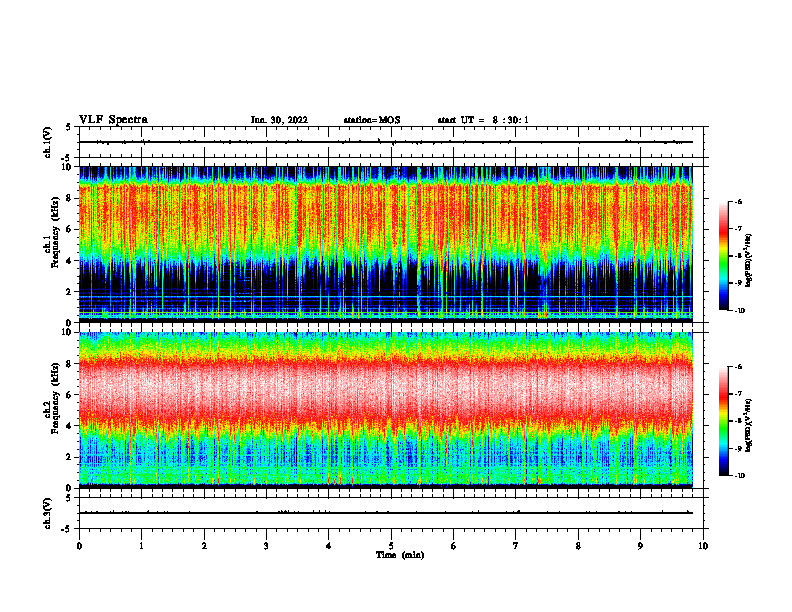The width and height of the screenshot is (792, 612).
Task: Click the "-10" label on ch.2 colorbar
Action: point(740,476)
